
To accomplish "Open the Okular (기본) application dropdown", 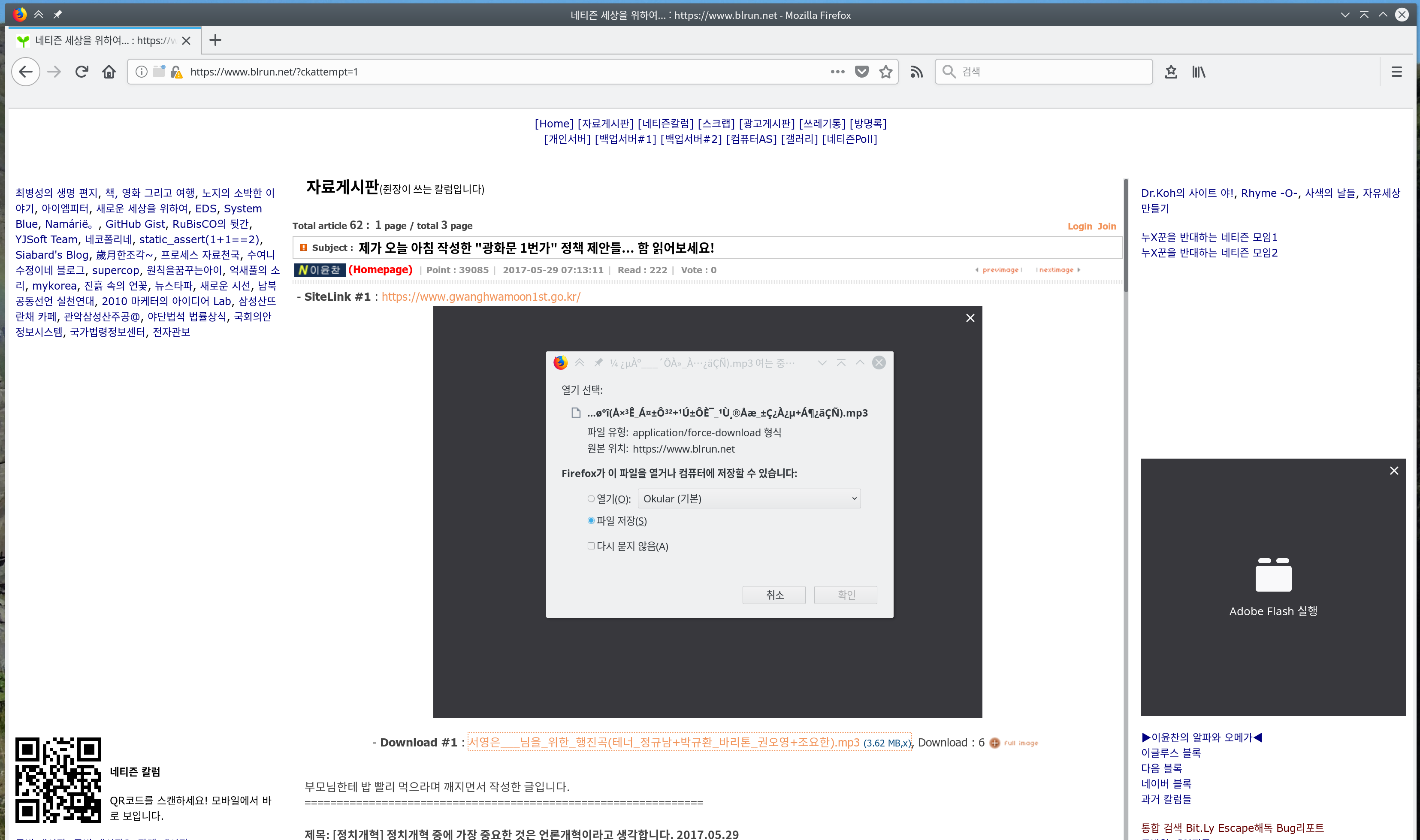I will pos(749,499).
